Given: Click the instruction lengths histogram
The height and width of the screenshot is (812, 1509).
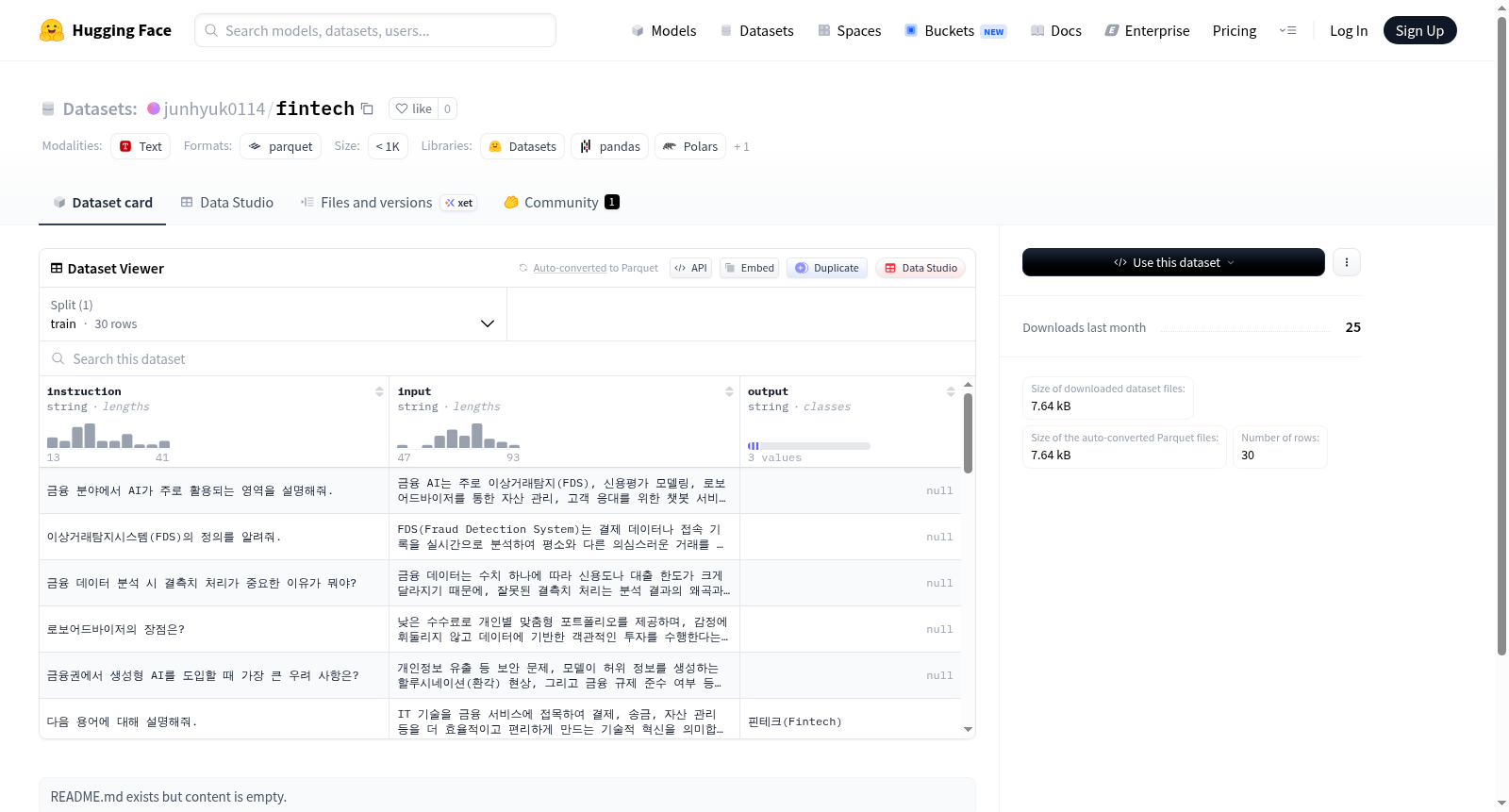Looking at the screenshot, I should pos(108,435).
